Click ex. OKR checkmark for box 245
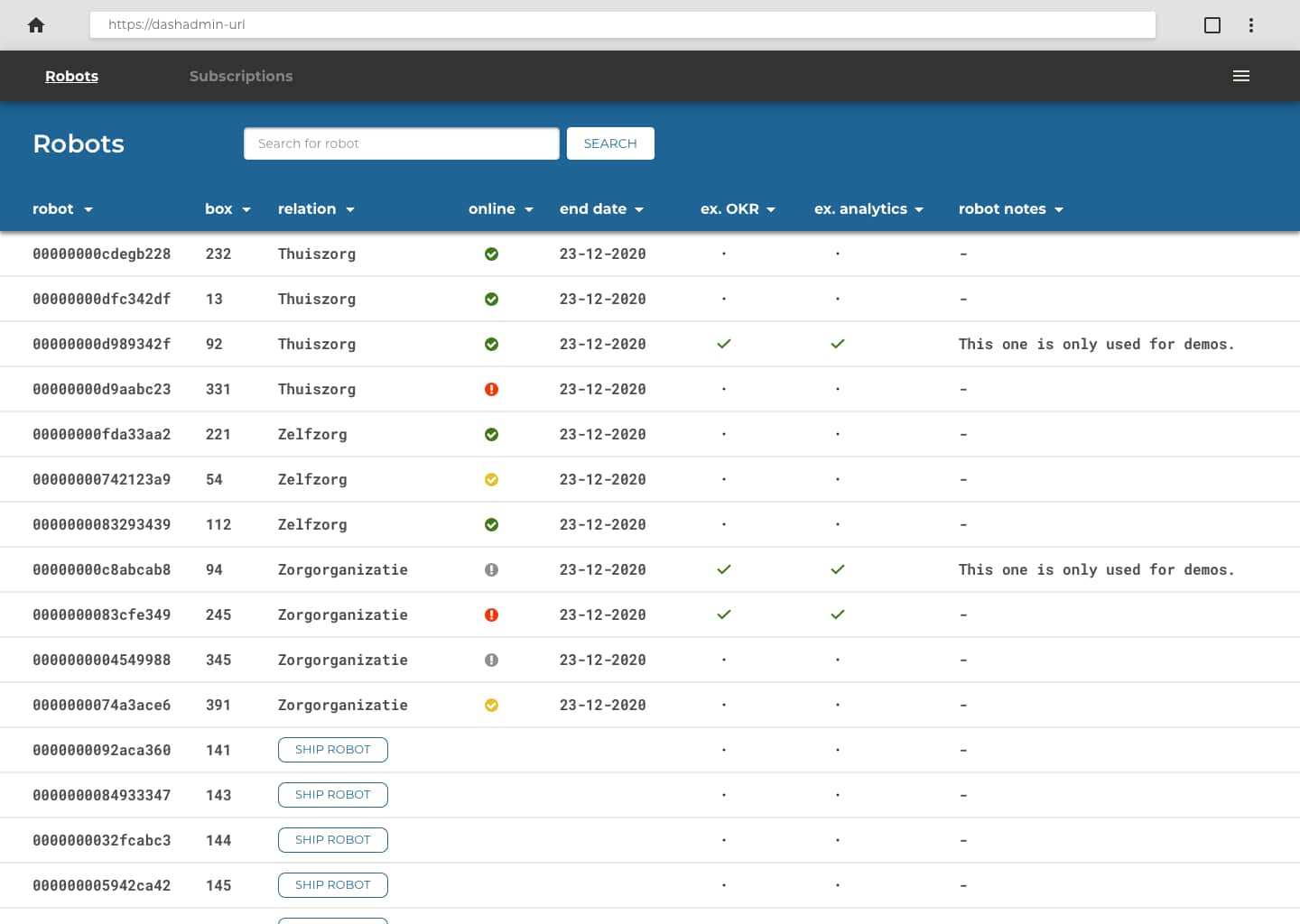Viewport: 1300px width, 924px height. tap(724, 614)
